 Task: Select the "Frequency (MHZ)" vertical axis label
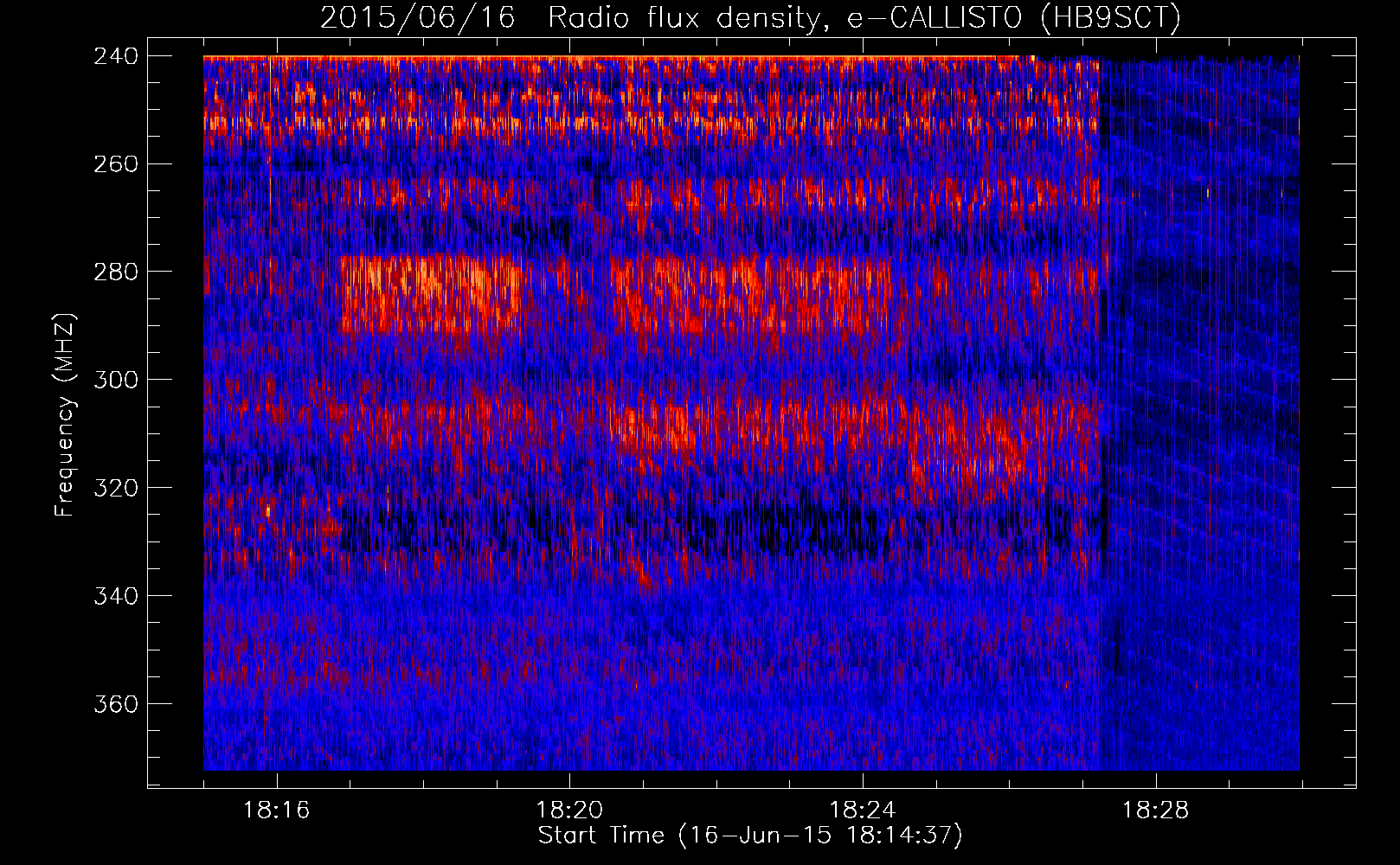66,414
